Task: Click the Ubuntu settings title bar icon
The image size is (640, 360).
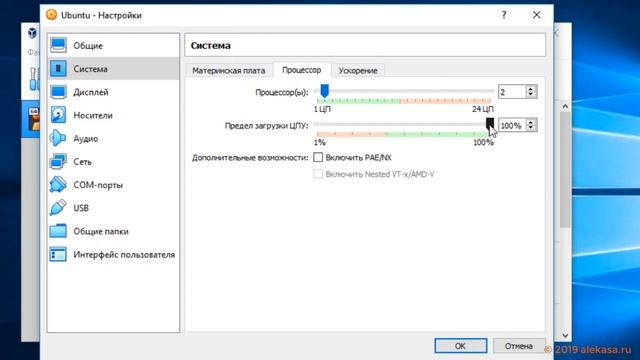Action: [51, 15]
